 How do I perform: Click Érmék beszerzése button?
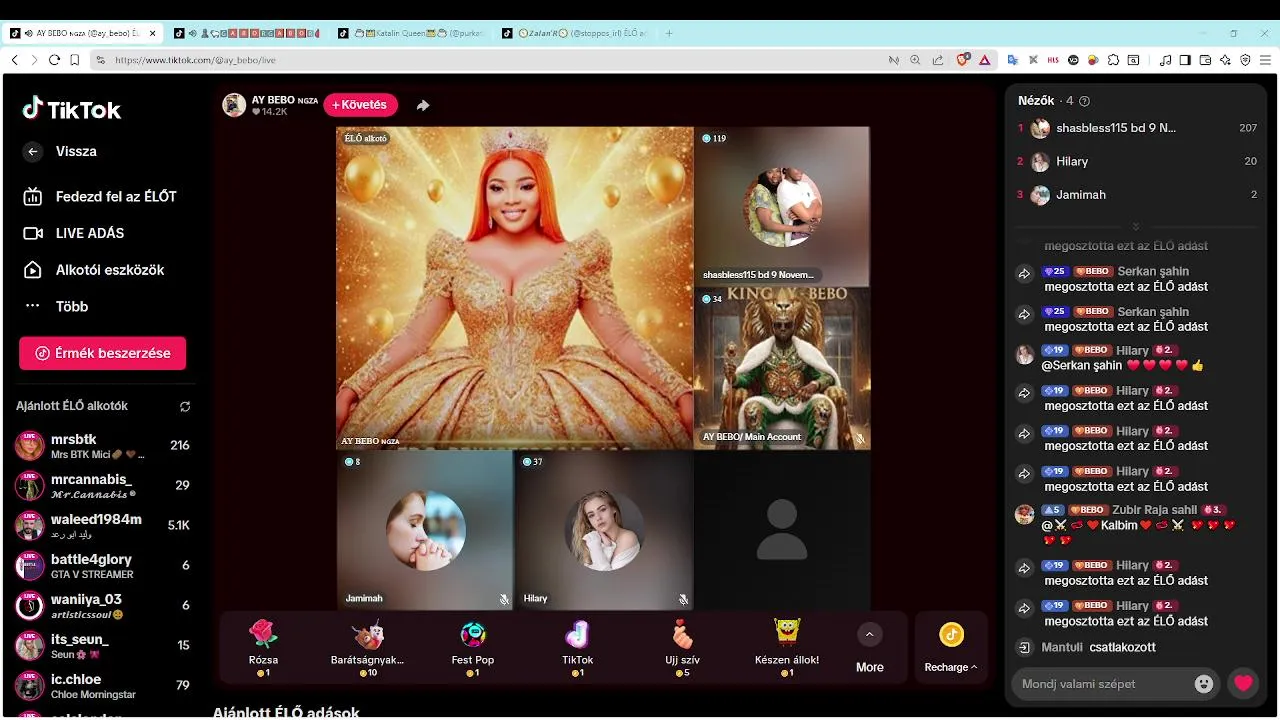pos(102,353)
